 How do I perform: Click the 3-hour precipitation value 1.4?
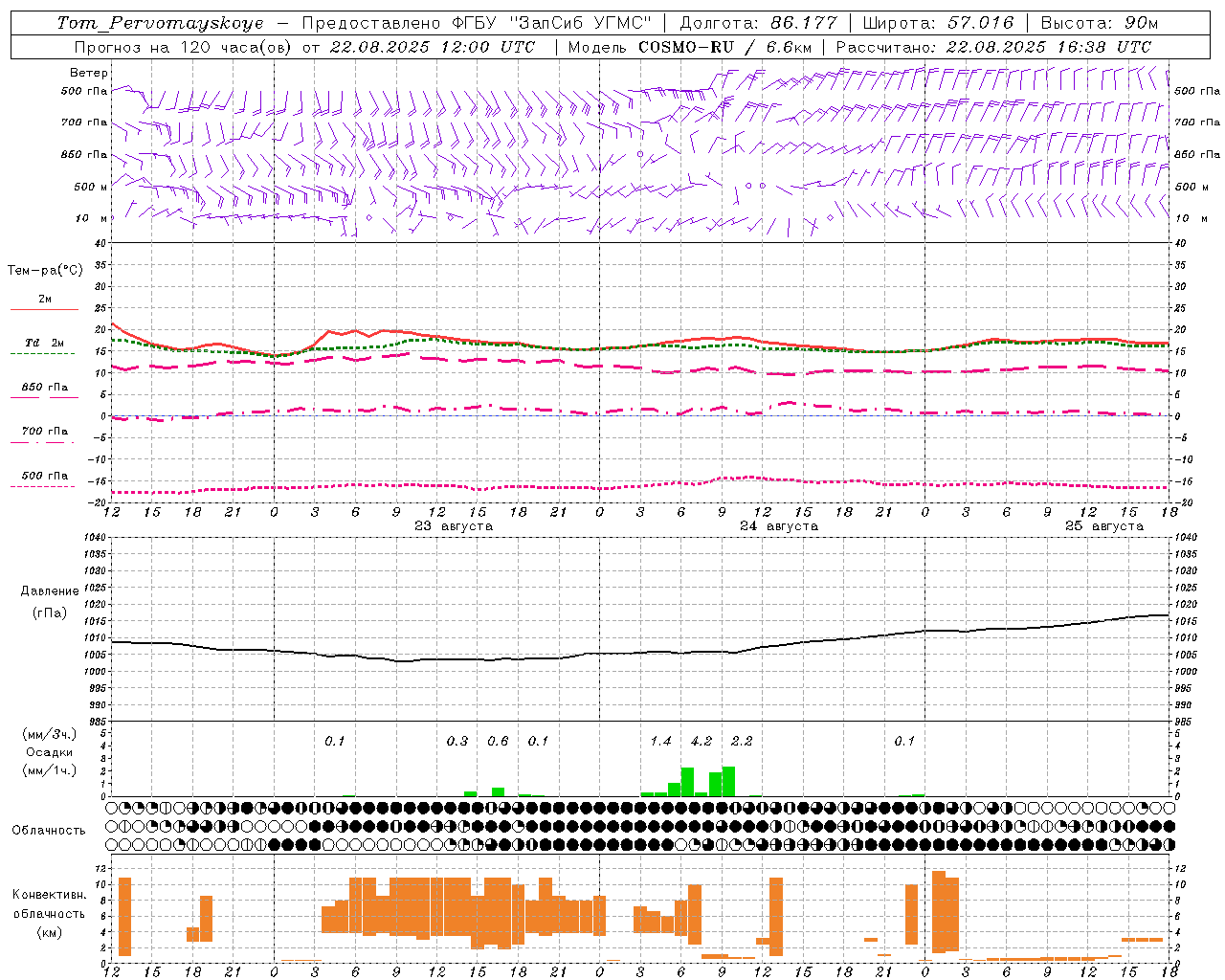point(660,741)
